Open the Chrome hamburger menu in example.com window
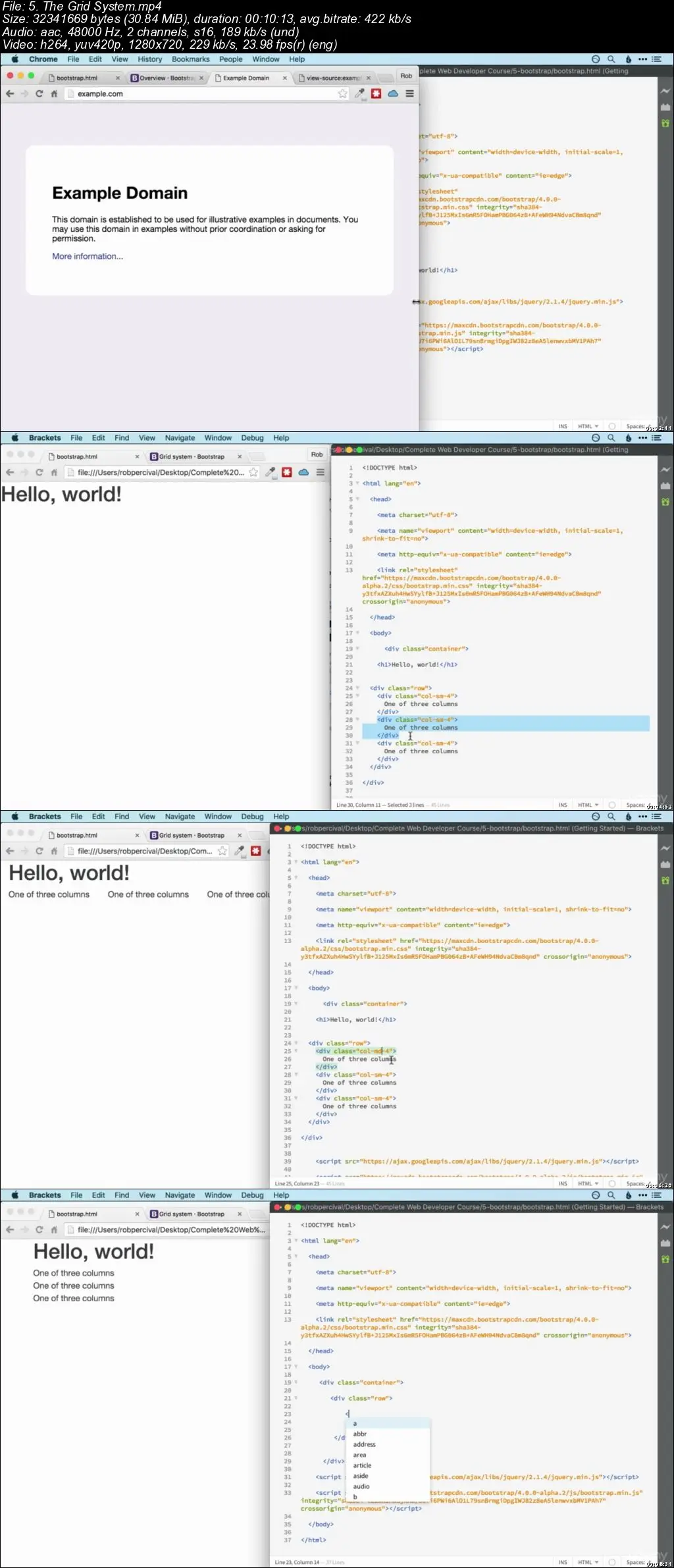This screenshot has height=1568, width=674. [409, 94]
